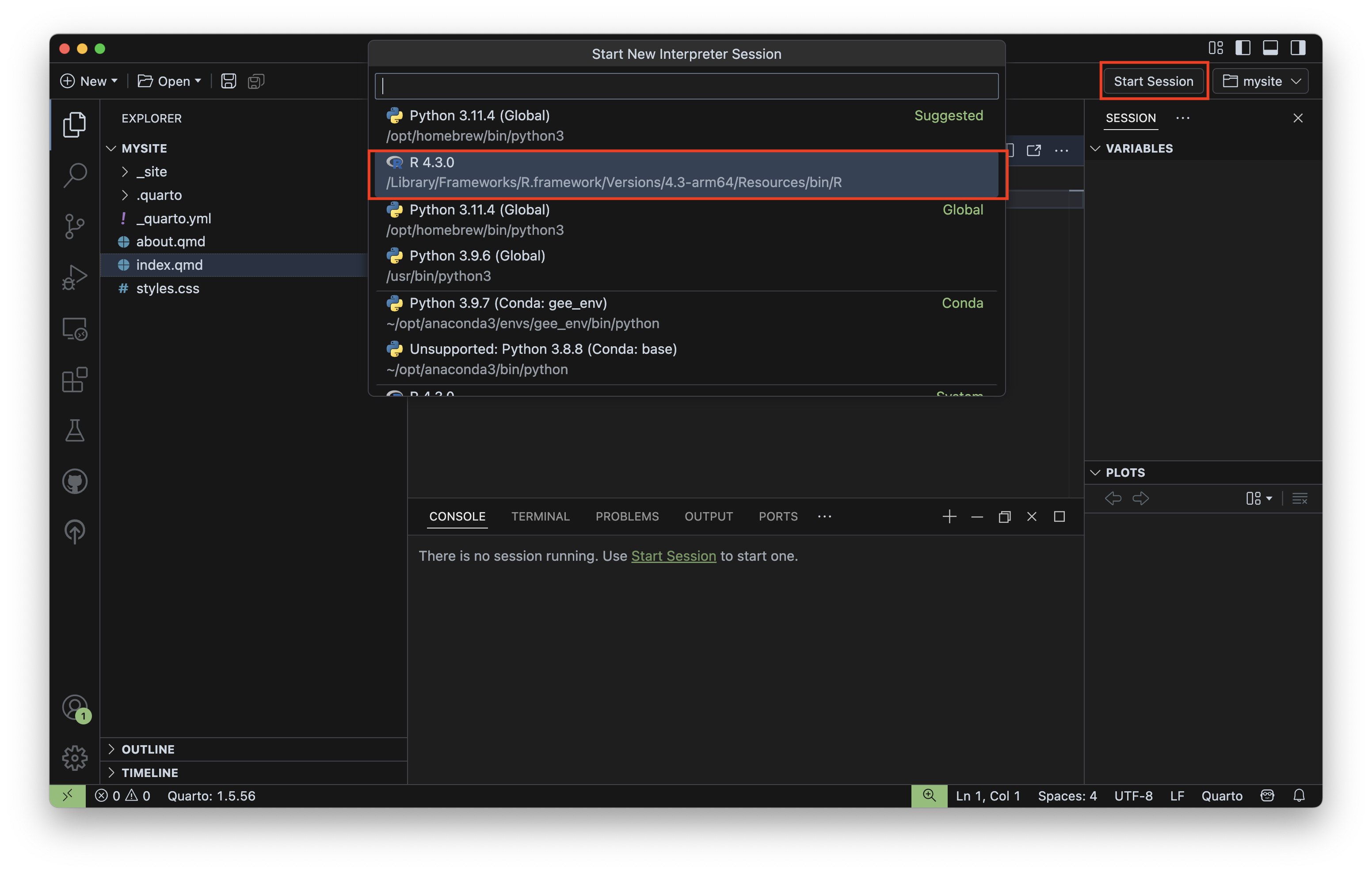Close the Session side panel
Image resolution: width=1372 pixels, height=873 pixels.
click(1298, 118)
